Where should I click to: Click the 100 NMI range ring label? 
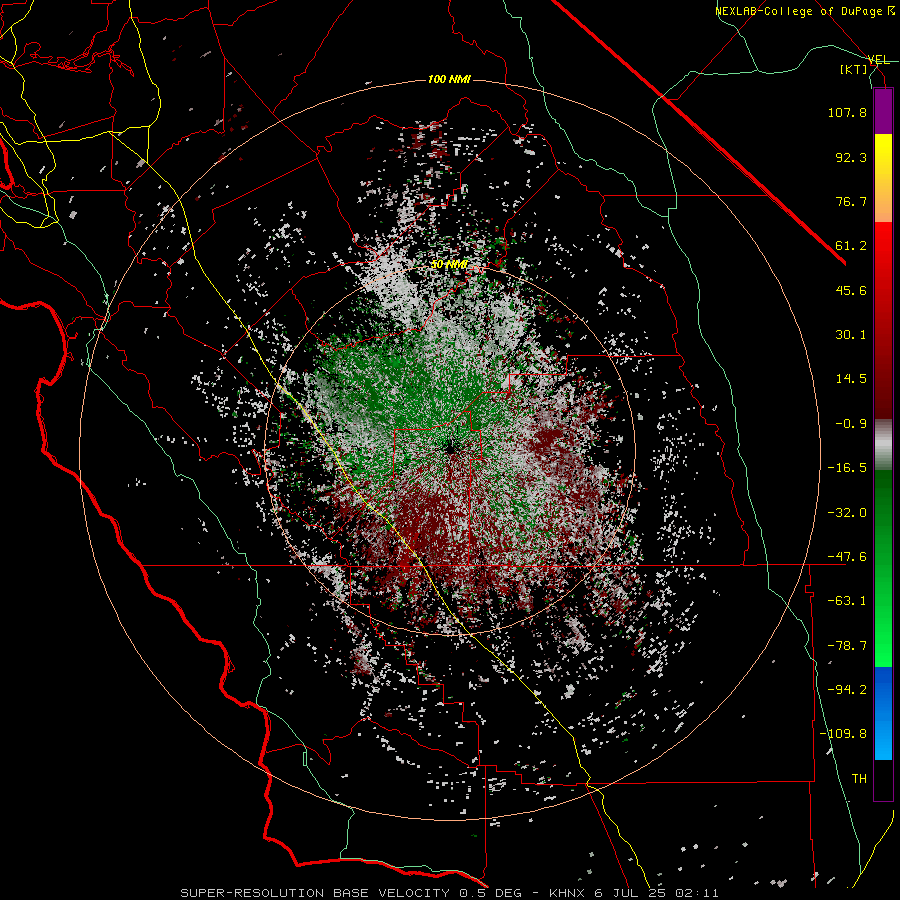pos(449,79)
